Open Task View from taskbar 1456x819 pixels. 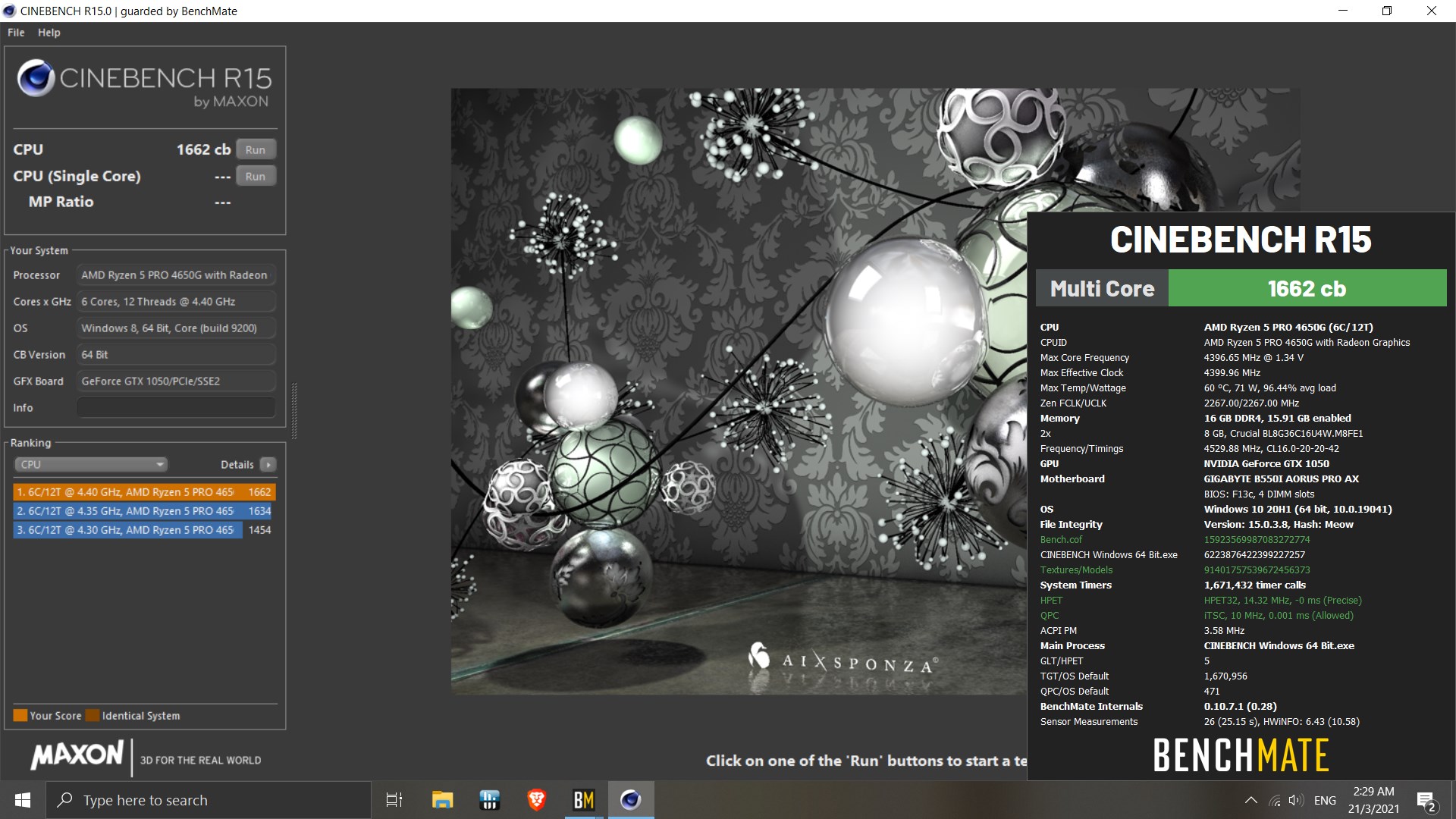tap(394, 800)
